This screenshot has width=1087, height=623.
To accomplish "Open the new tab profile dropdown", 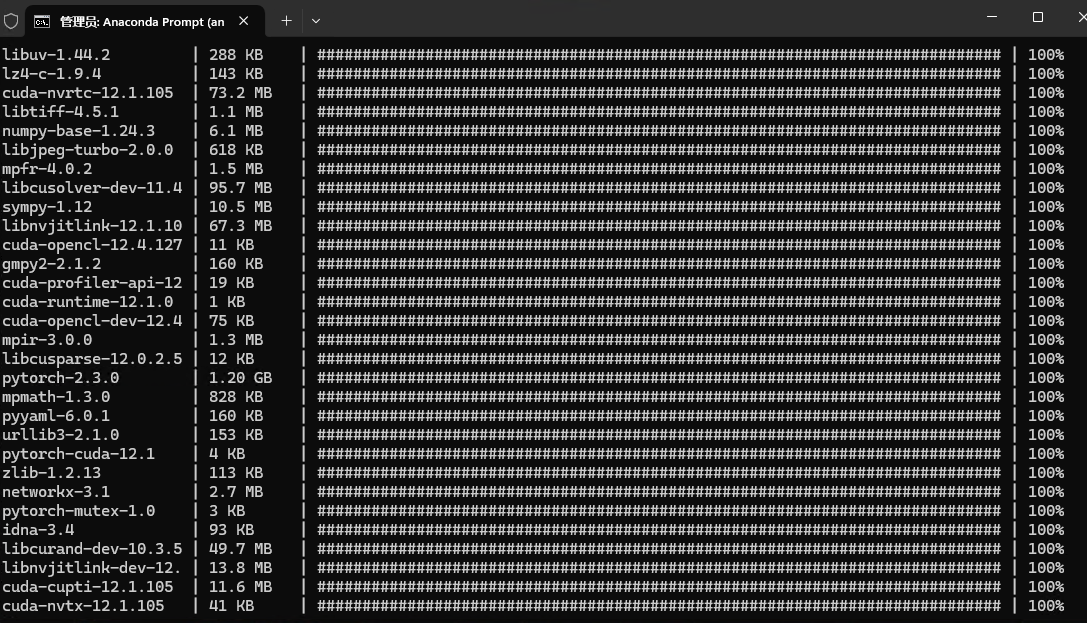I will [316, 21].
